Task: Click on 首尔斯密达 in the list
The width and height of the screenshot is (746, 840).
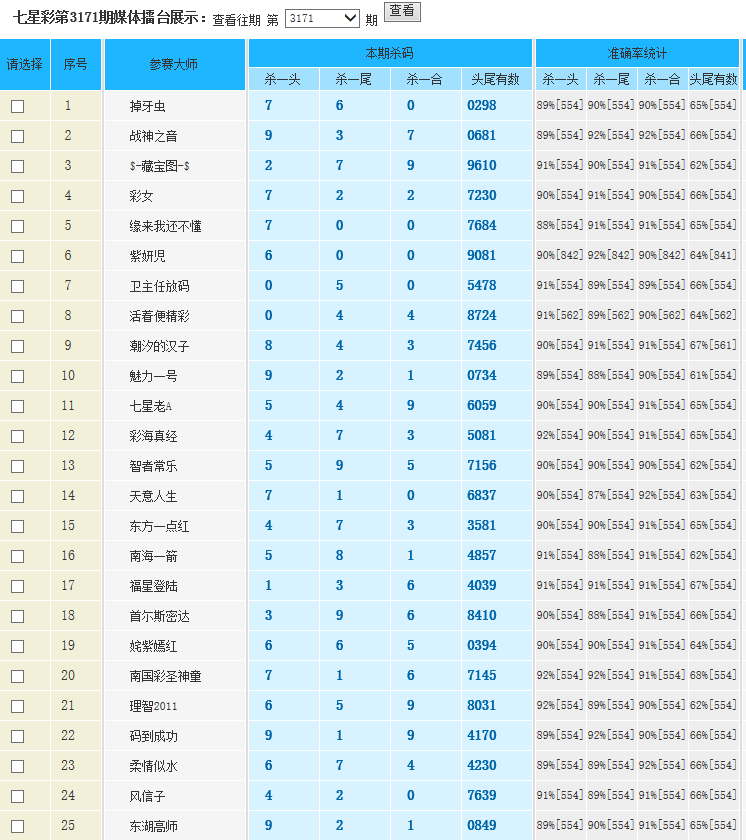Action: [x=159, y=616]
